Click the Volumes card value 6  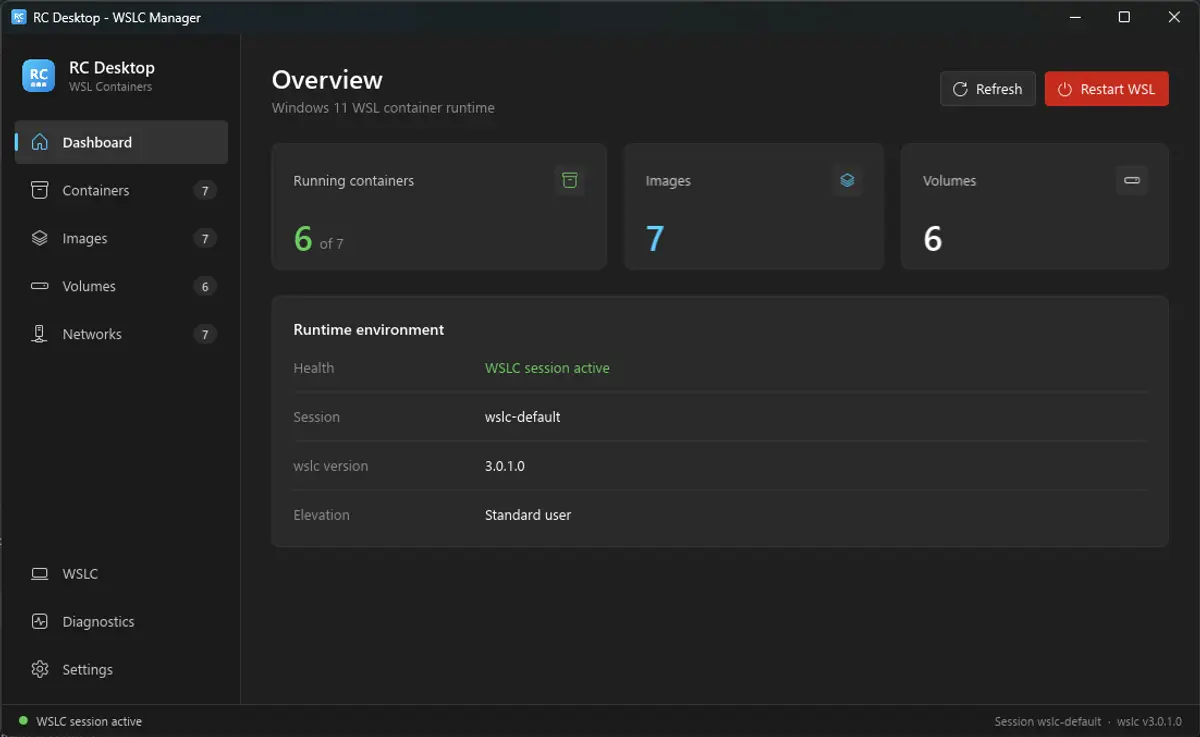coord(932,238)
